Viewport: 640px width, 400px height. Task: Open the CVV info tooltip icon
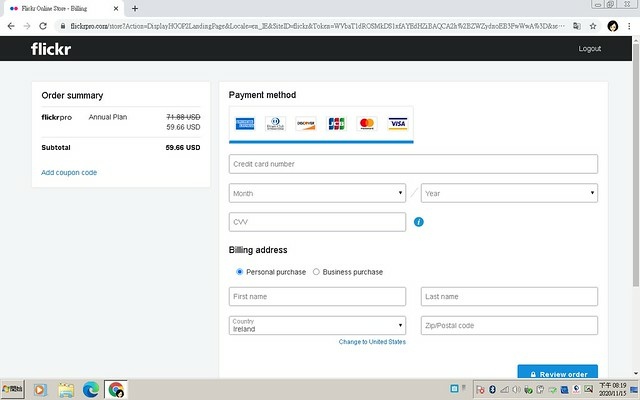pos(419,222)
